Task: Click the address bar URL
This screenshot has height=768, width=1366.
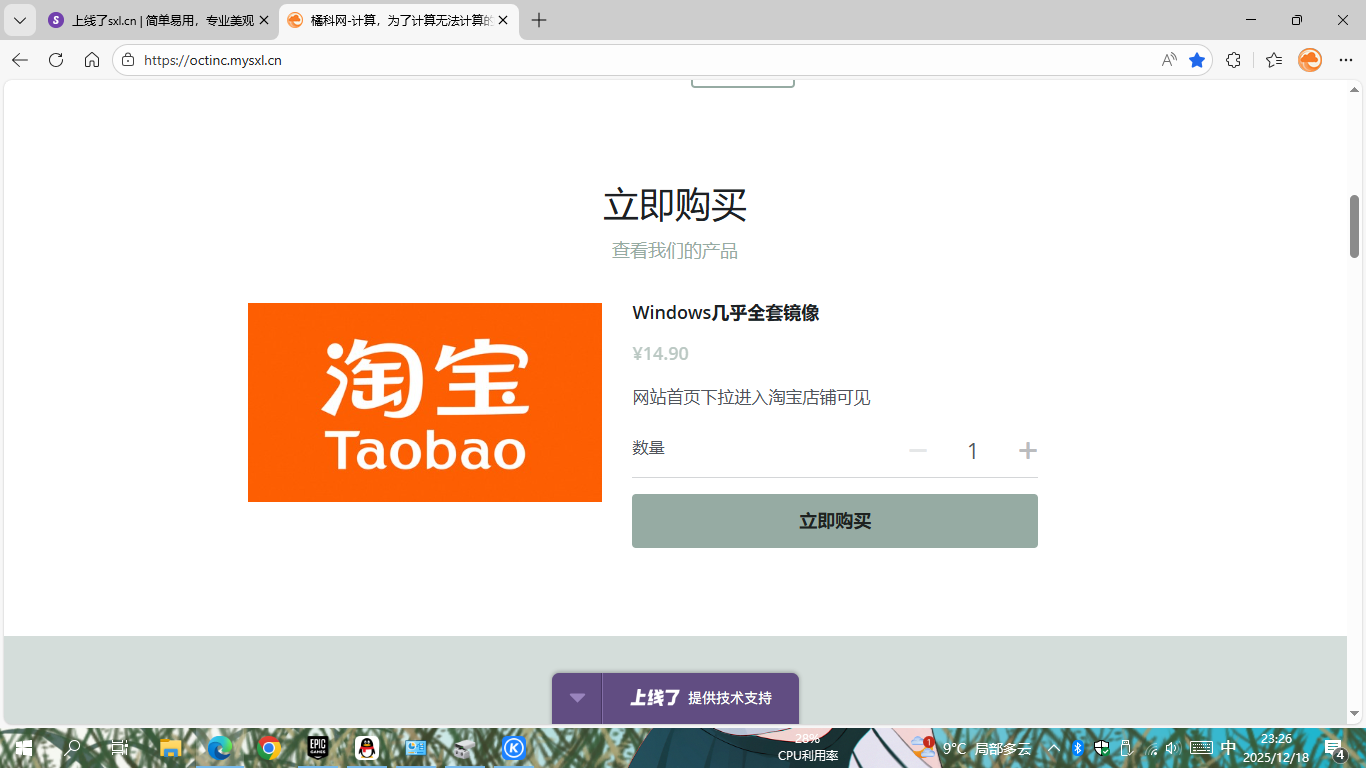Action: click(213, 60)
